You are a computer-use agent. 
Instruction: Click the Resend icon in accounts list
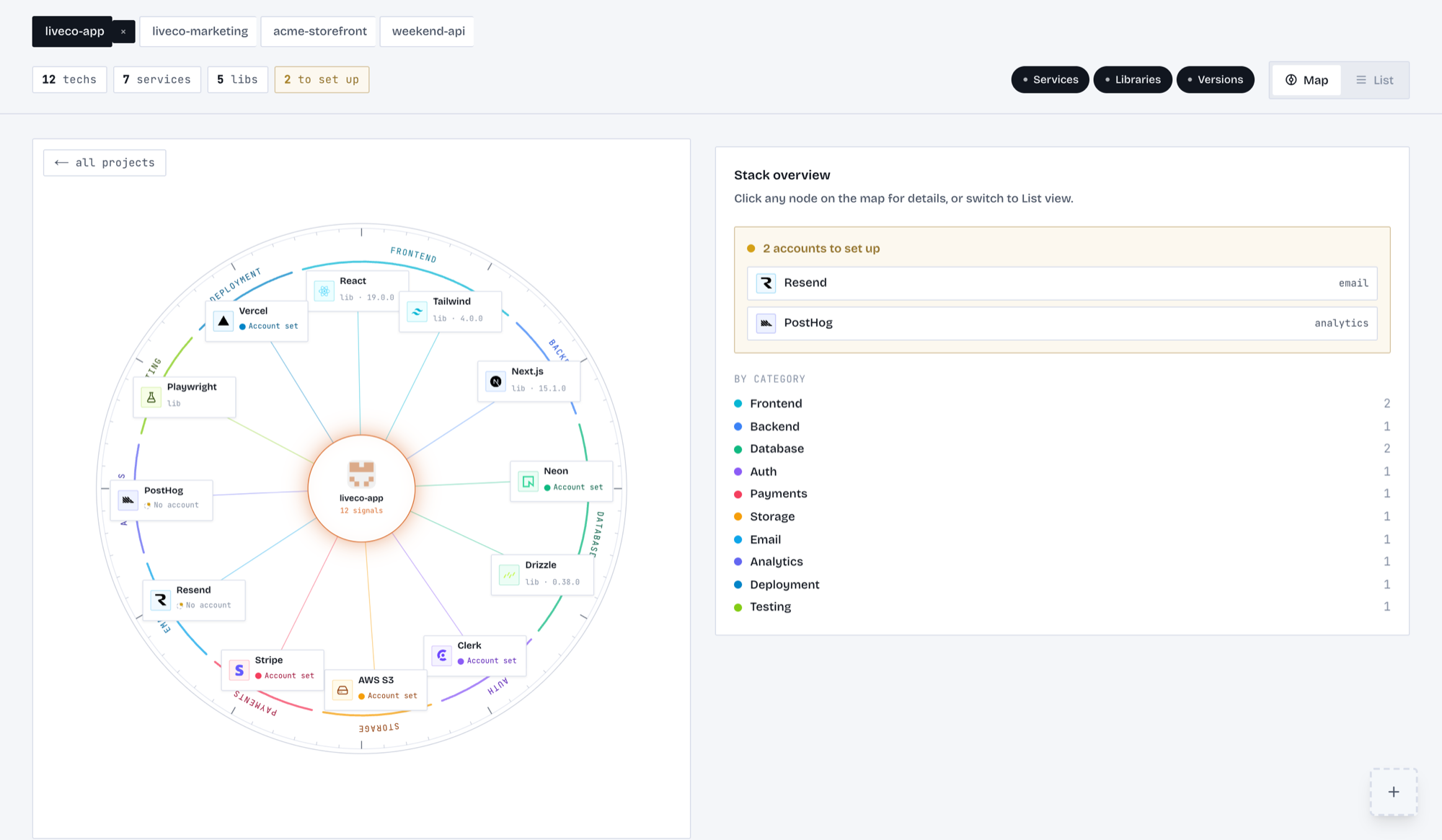point(766,283)
